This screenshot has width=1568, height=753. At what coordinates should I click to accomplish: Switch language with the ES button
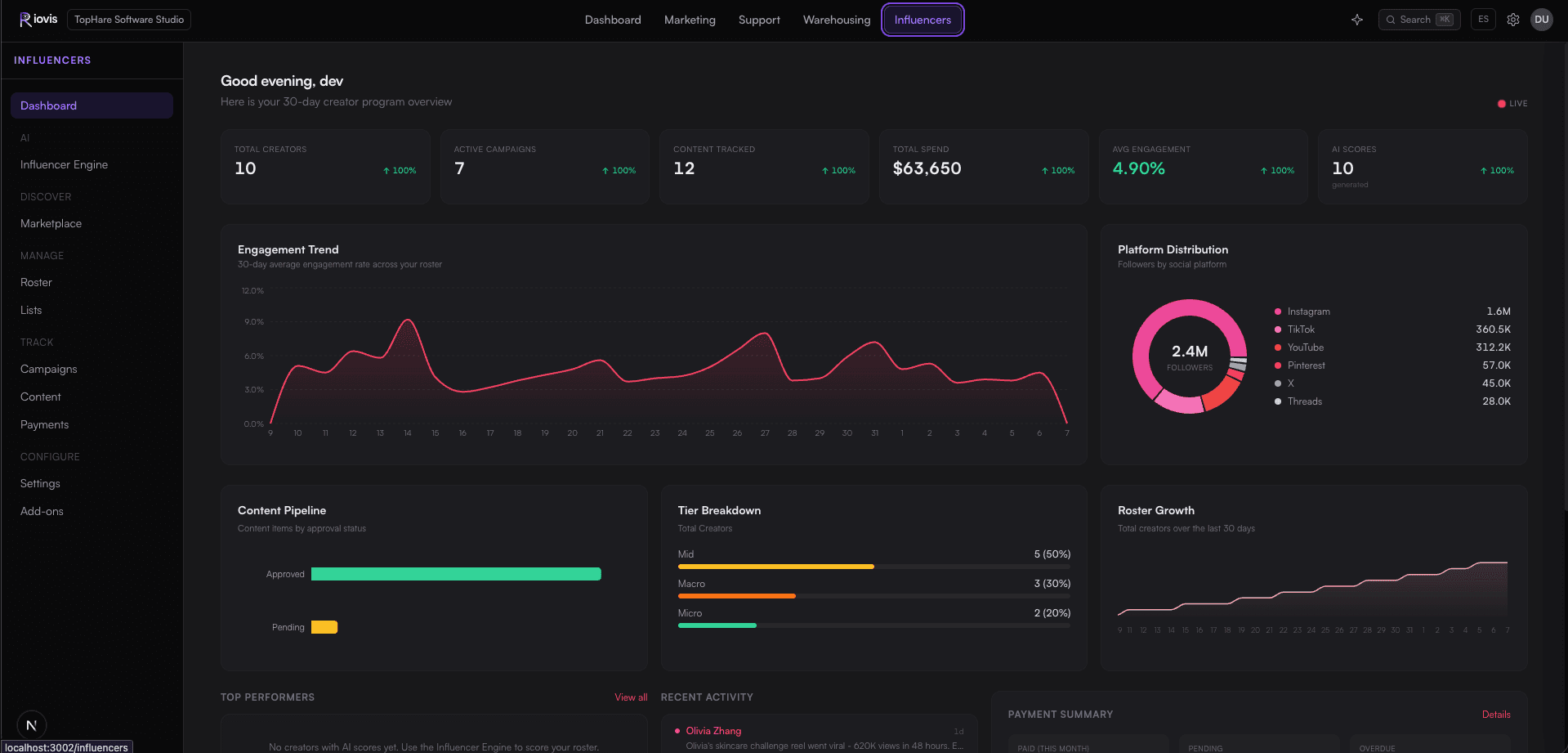tap(1483, 20)
